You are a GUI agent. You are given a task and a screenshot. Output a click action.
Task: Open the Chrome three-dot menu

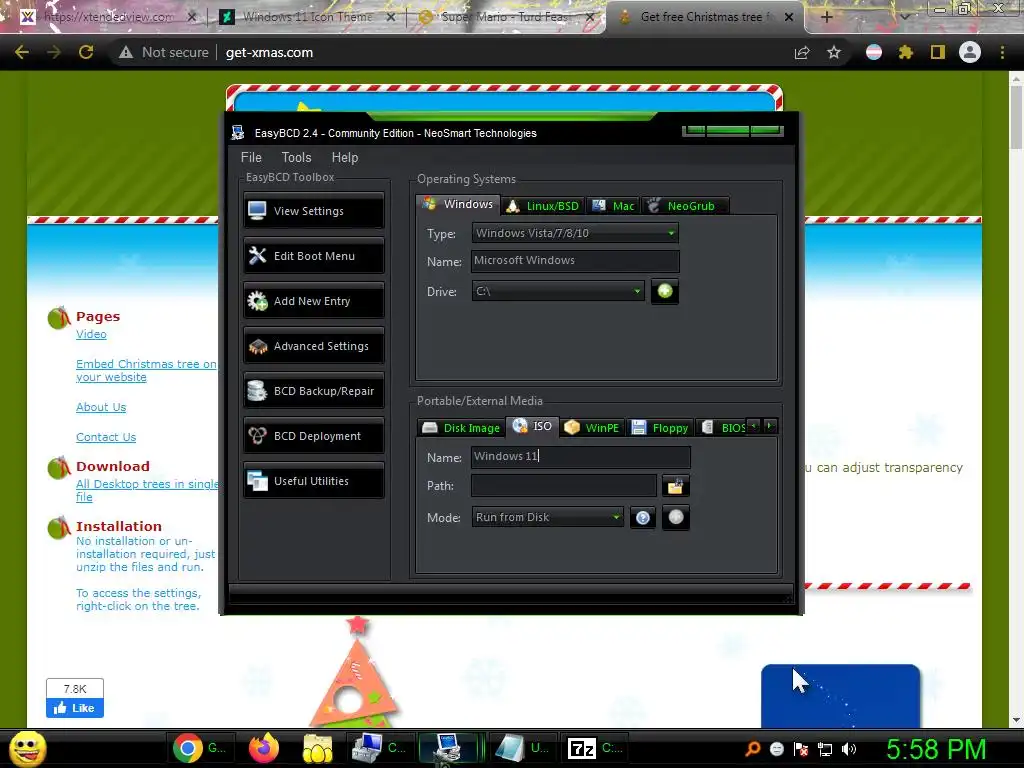pos(1002,52)
